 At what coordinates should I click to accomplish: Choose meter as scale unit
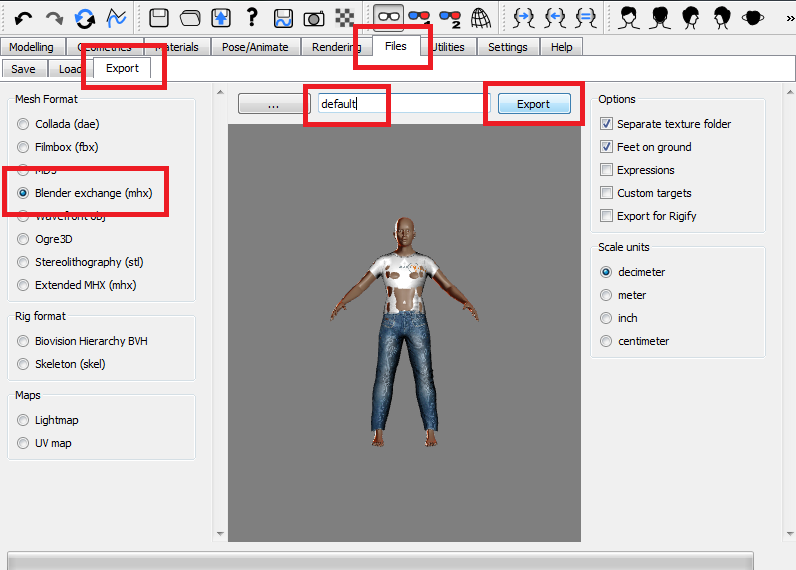point(605,295)
